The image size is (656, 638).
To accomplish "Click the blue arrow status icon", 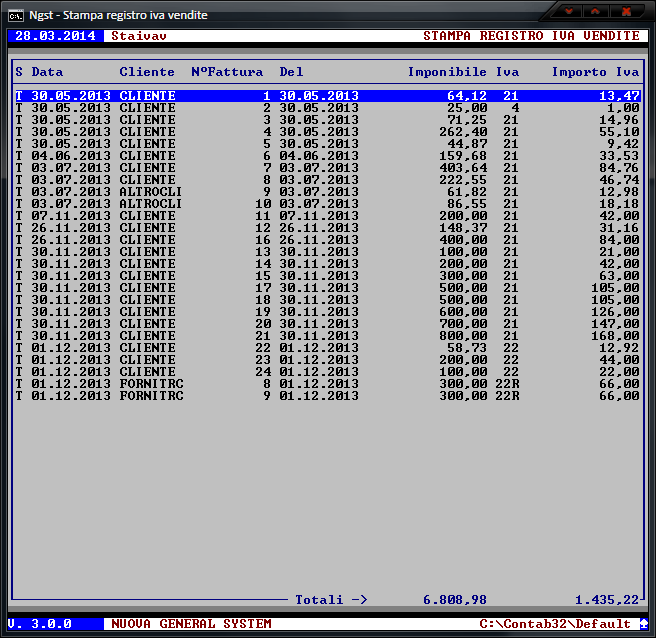I will [x=643, y=623].
